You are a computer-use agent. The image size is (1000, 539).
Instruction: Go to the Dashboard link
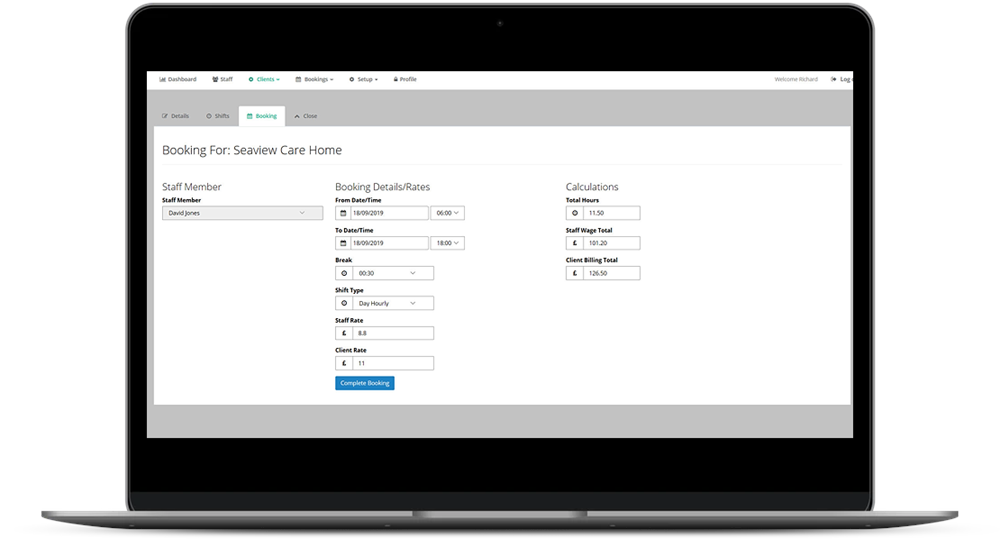(178, 79)
